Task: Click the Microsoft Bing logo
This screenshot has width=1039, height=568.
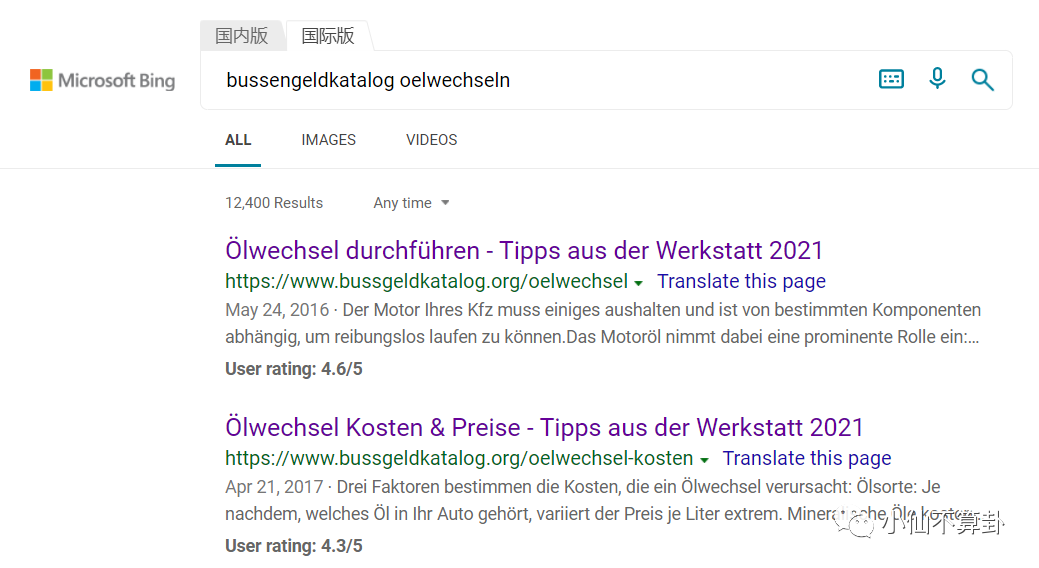Action: [102, 81]
